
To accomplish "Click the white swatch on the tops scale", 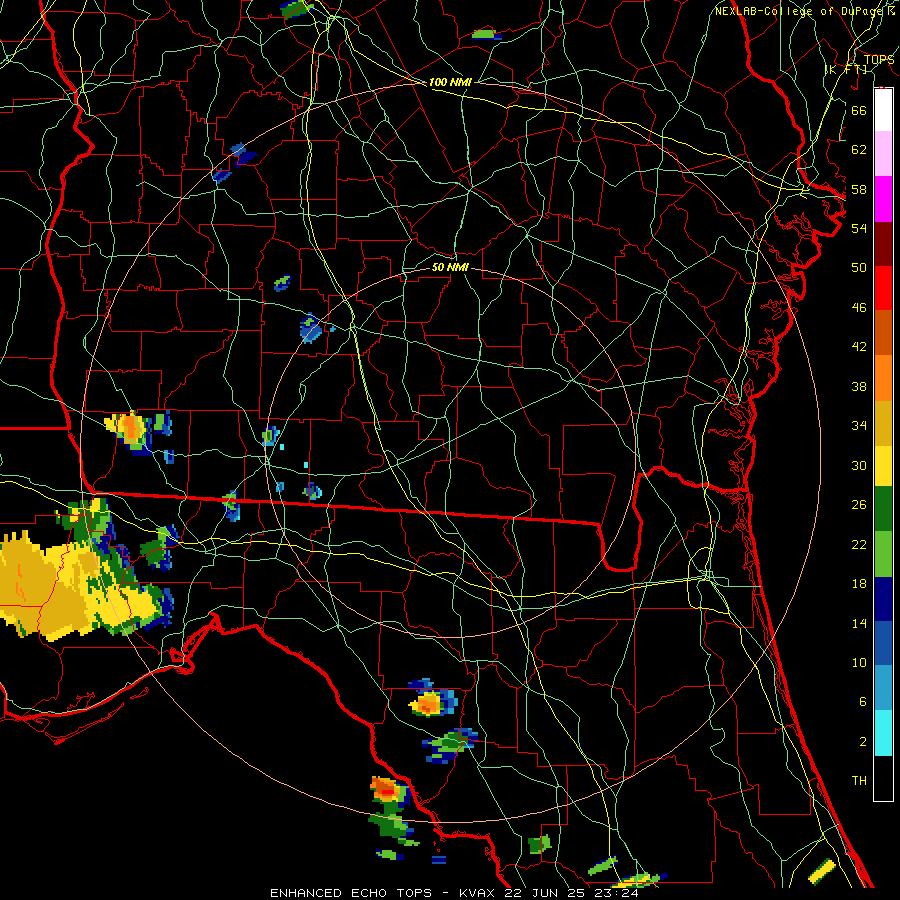I will click(x=883, y=110).
